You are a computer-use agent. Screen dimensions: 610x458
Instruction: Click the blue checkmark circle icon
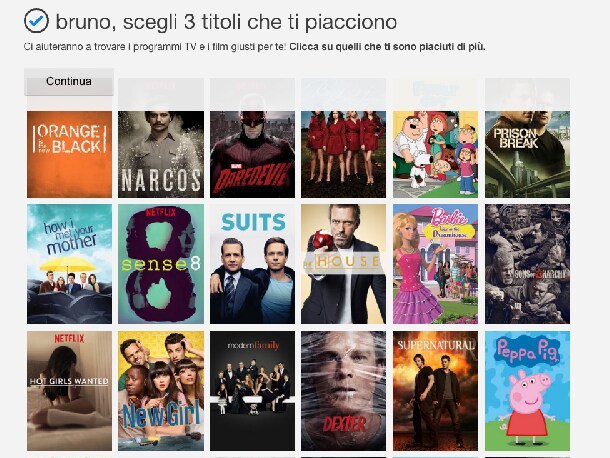[36, 21]
